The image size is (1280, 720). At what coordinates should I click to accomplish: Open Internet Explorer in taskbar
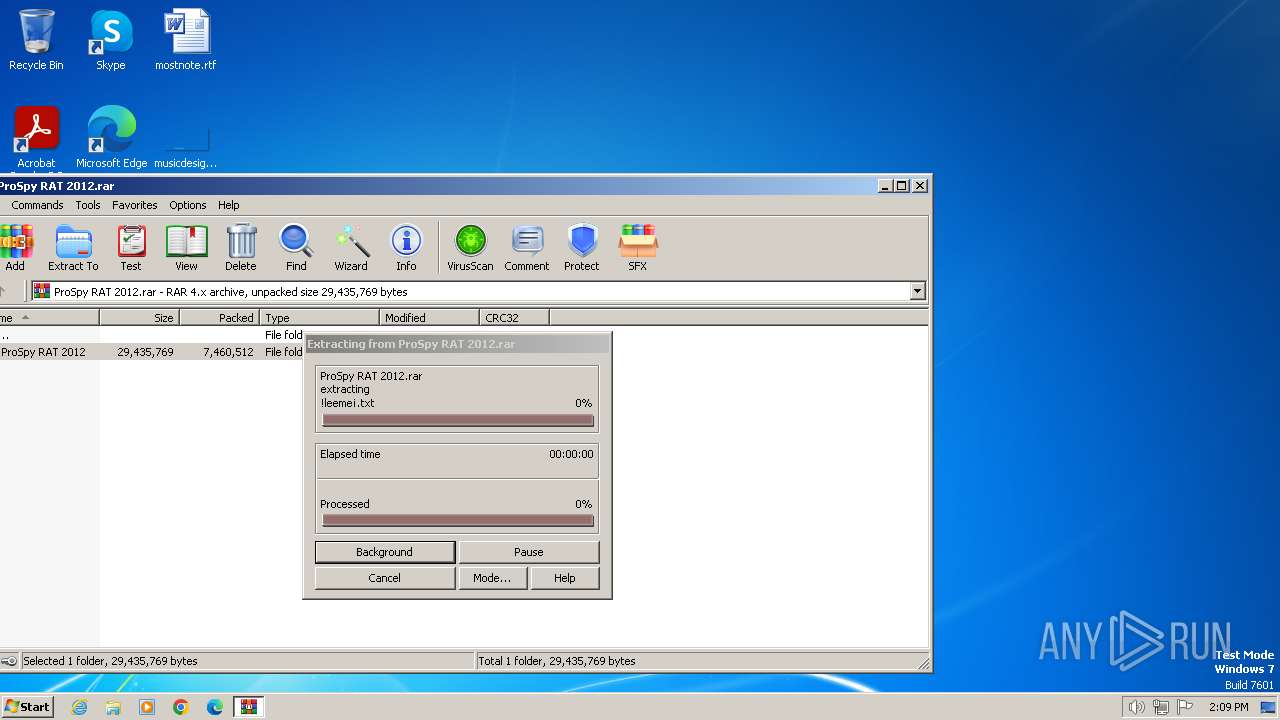tap(79, 707)
